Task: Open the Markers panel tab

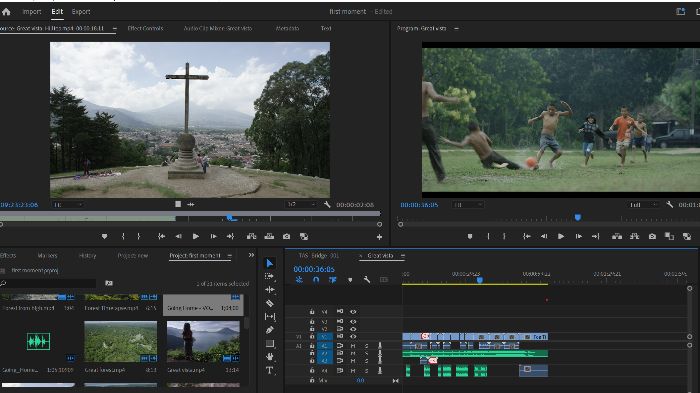Action: coord(47,255)
